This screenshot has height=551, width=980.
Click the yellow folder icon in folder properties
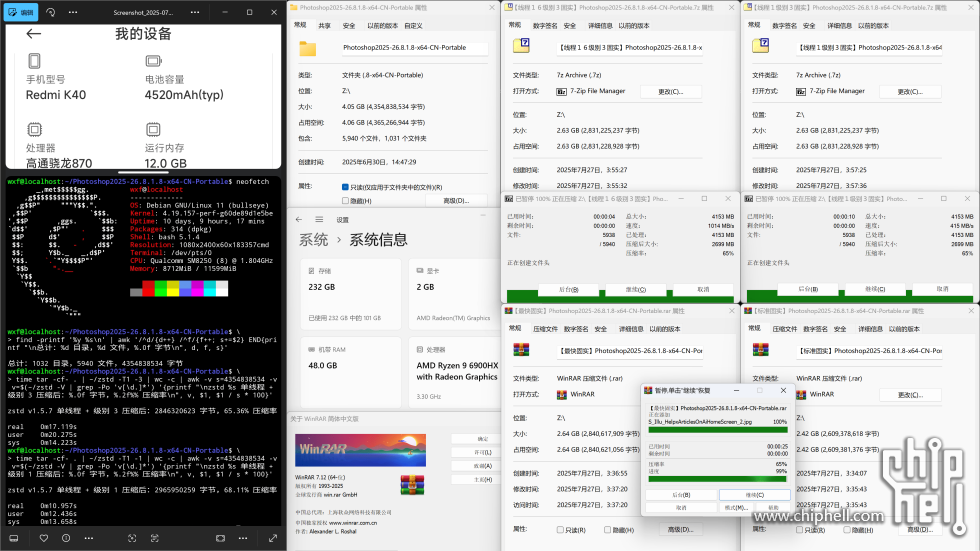coord(308,49)
